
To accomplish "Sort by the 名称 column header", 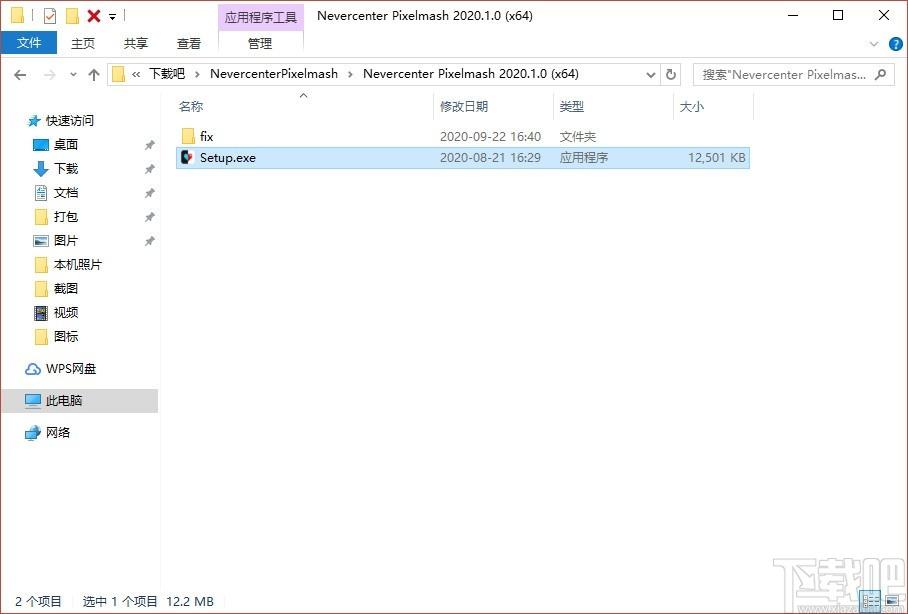I will (x=191, y=107).
